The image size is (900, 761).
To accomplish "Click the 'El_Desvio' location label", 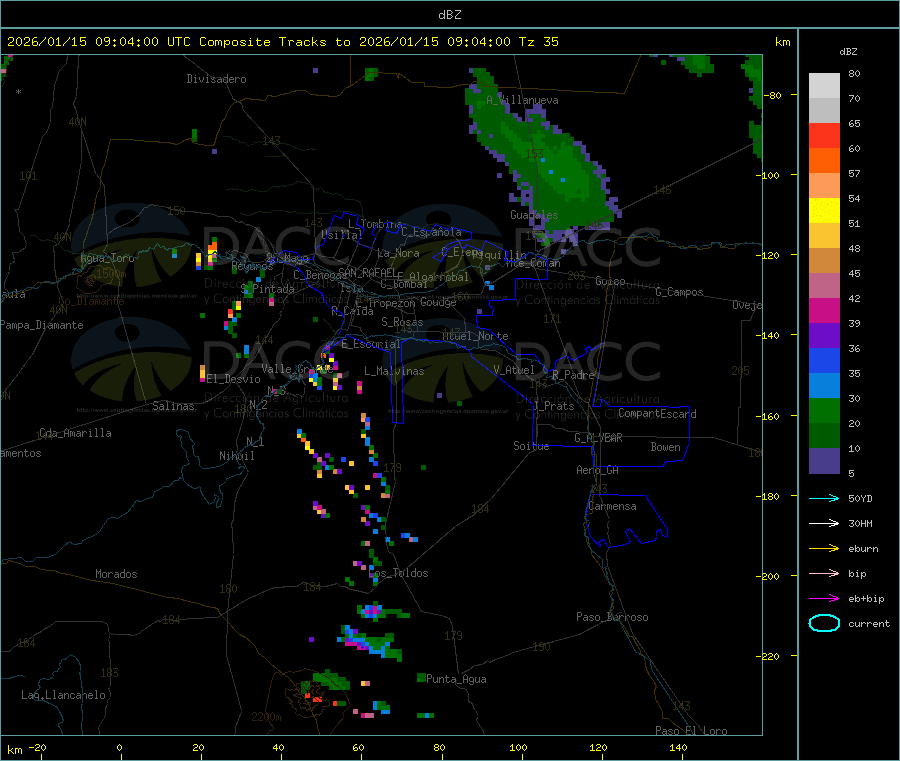I will [234, 379].
